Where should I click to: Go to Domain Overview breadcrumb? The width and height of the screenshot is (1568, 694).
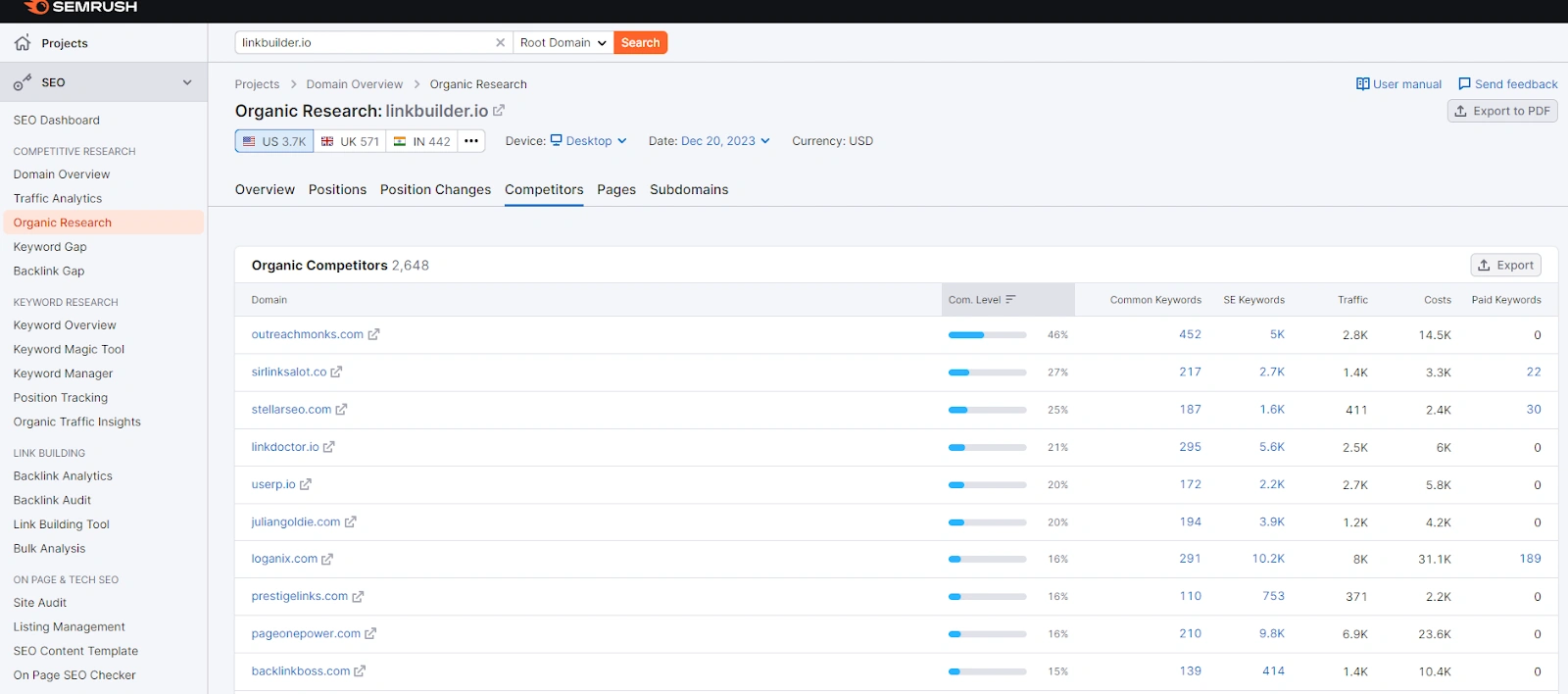[354, 84]
